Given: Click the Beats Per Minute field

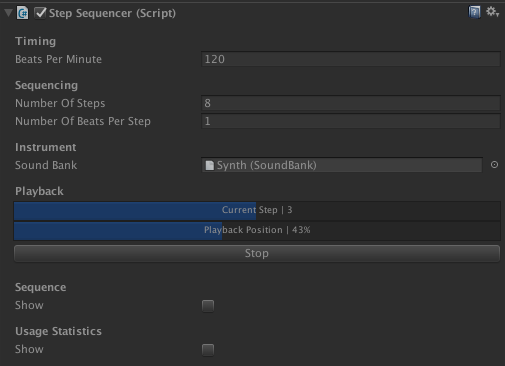Looking at the screenshot, I should pyautogui.click(x=351, y=59).
